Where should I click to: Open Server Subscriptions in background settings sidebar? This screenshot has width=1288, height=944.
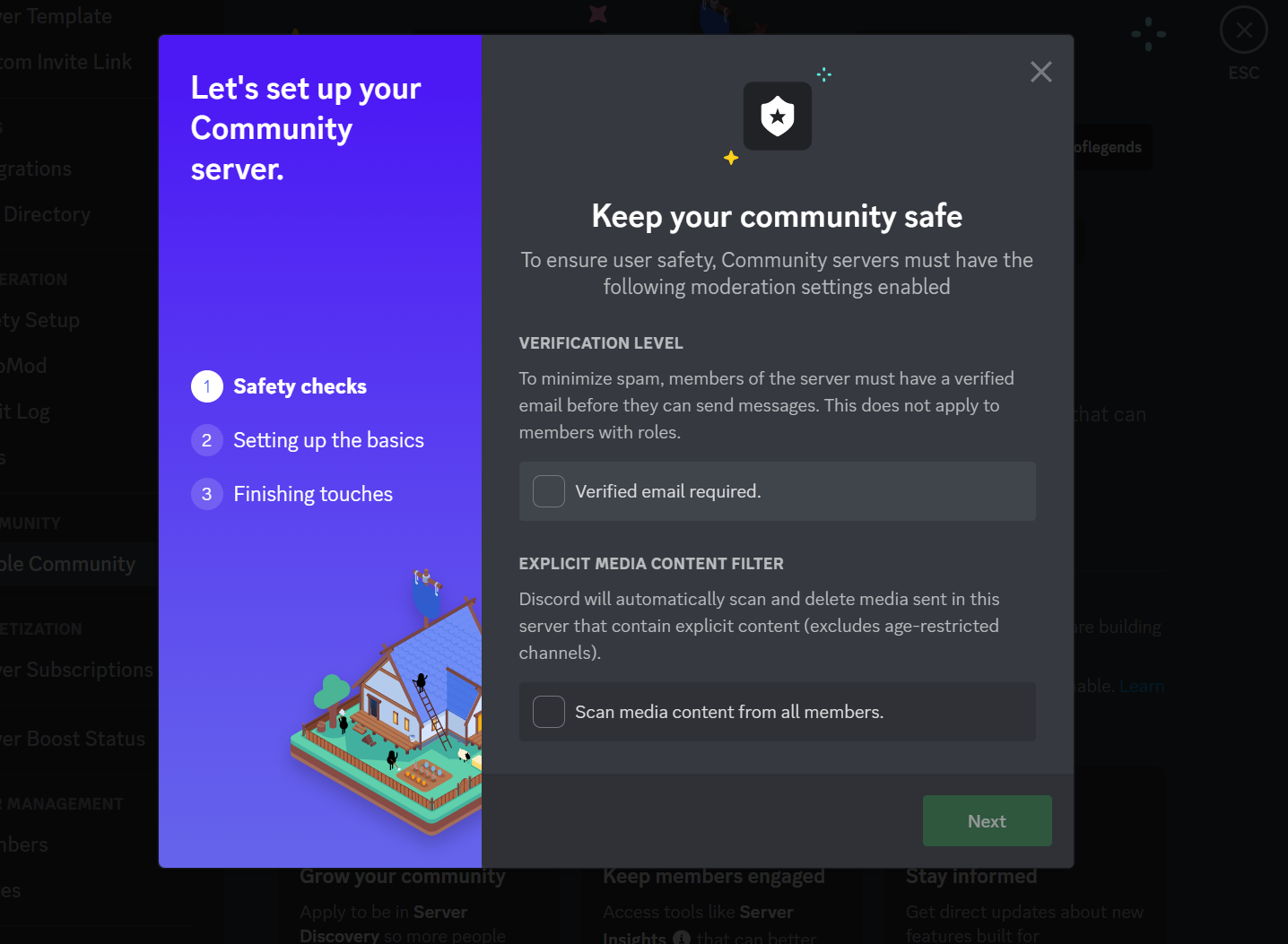pyautogui.click(x=77, y=670)
